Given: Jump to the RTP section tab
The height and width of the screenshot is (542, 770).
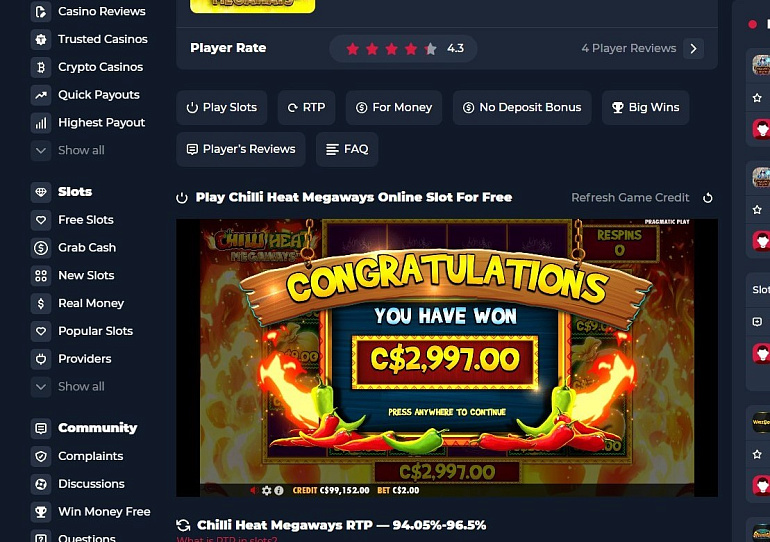Looking at the screenshot, I should pos(306,108).
